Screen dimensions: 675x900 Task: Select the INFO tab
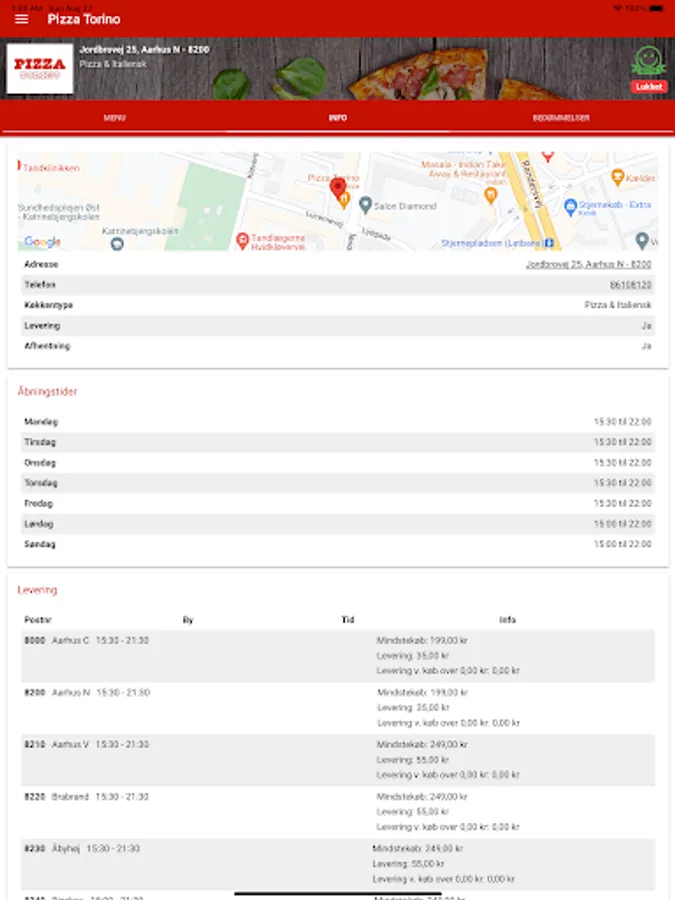pyautogui.click(x=338, y=118)
